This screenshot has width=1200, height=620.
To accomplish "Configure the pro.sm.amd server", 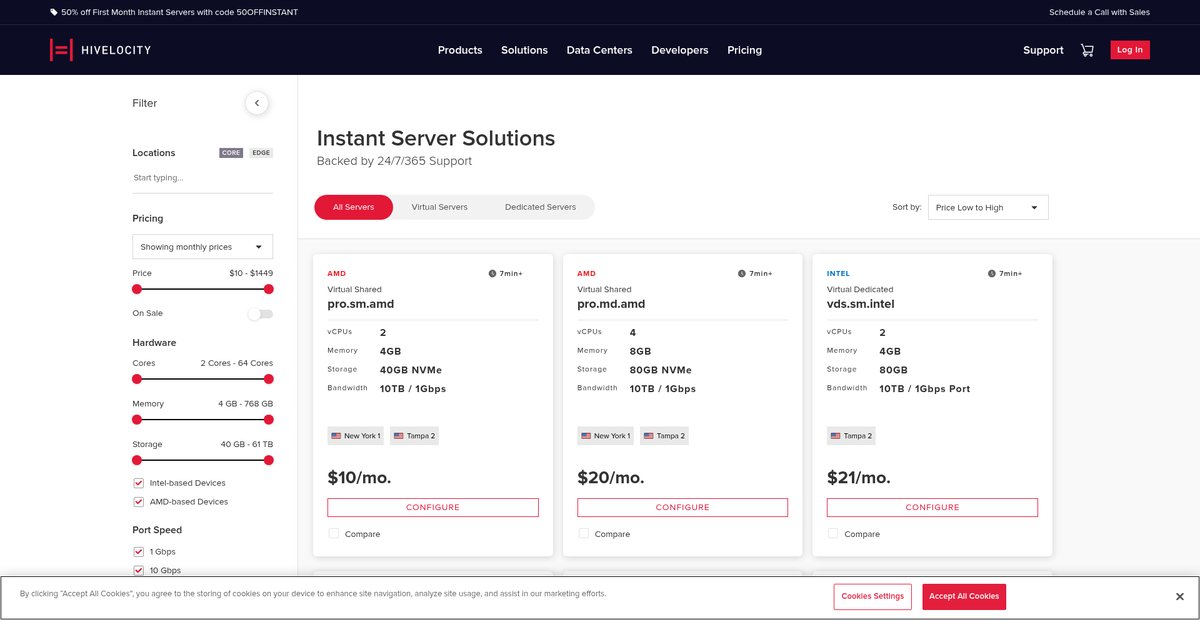I will pos(433,508).
